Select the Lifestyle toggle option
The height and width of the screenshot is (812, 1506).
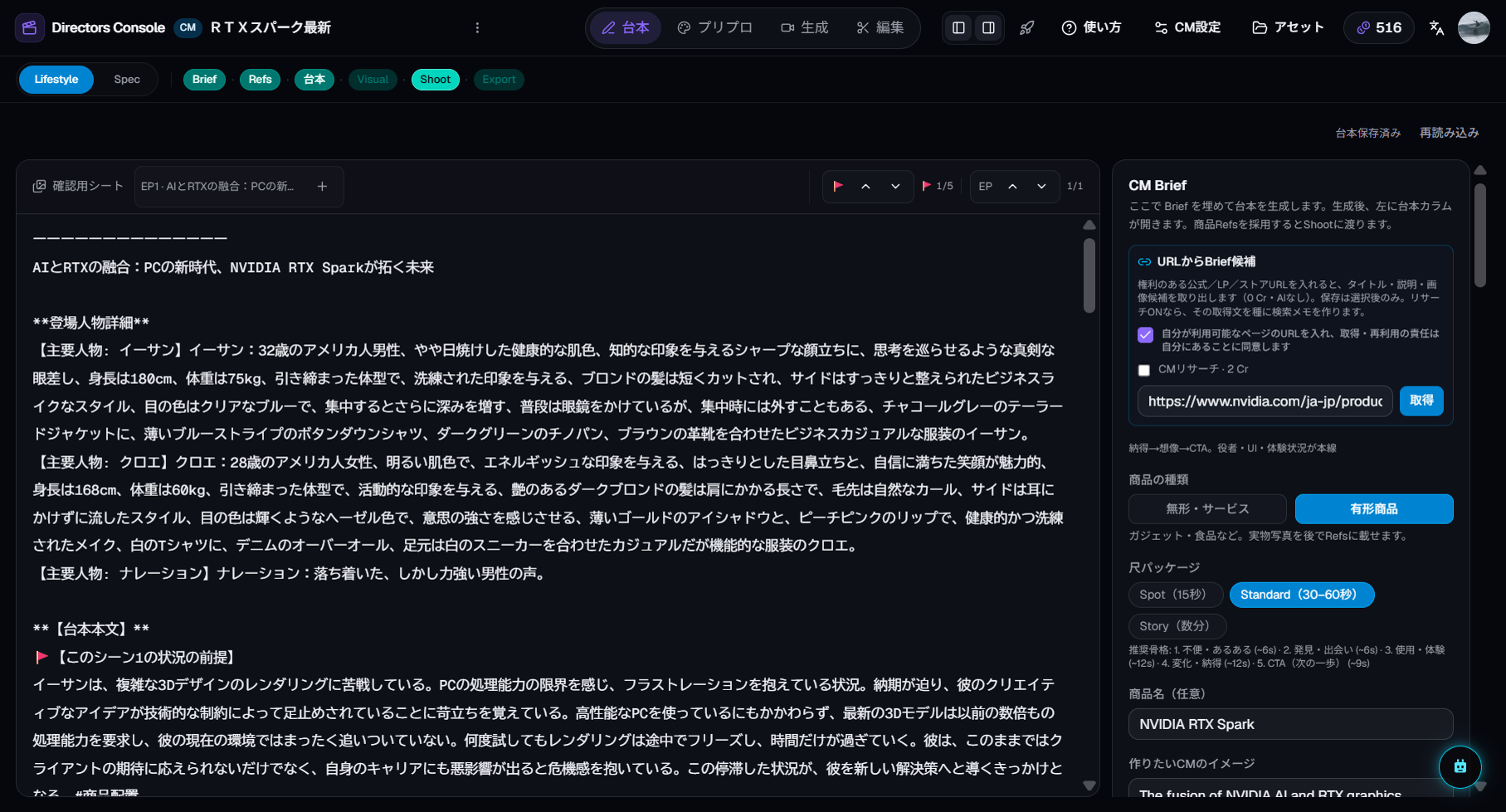click(56, 80)
